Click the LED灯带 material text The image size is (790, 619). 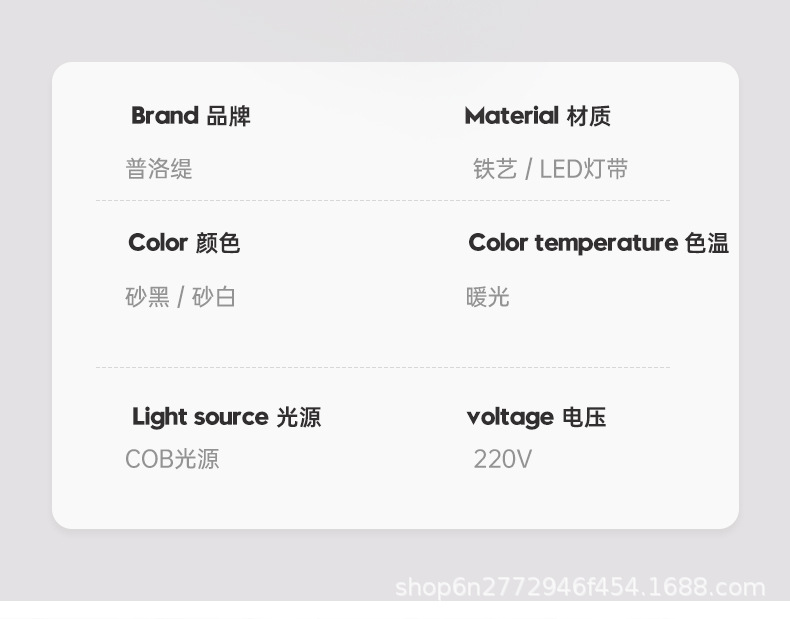[x=584, y=169]
